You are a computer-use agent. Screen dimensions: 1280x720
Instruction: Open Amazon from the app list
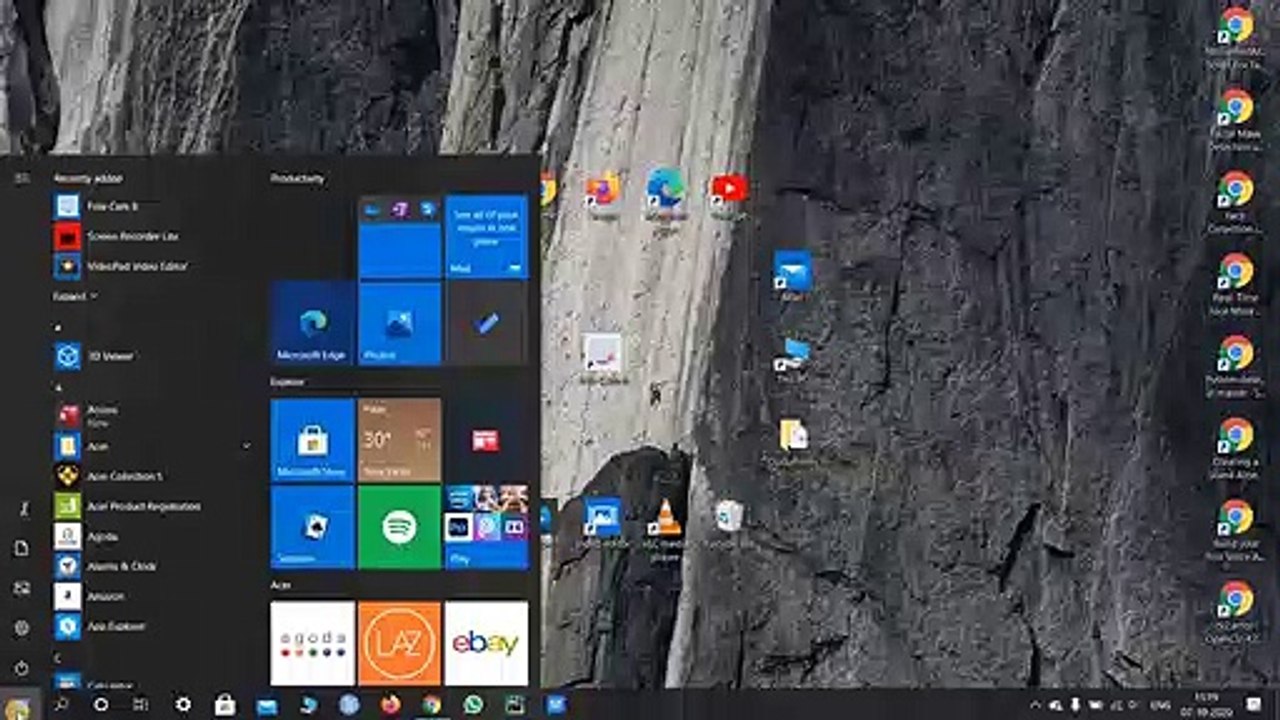point(147,596)
